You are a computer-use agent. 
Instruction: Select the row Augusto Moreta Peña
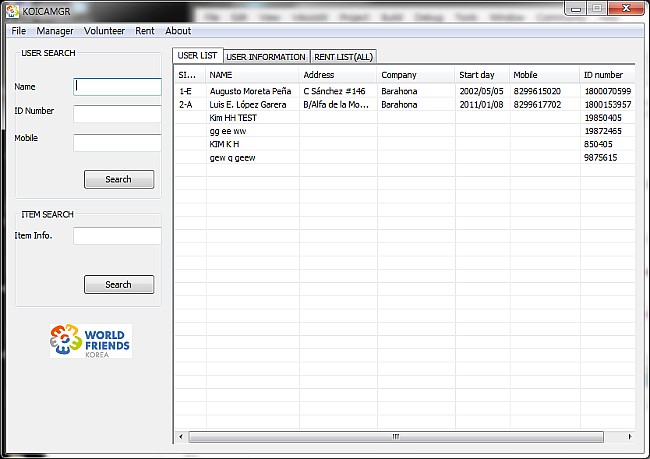click(405, 91)
